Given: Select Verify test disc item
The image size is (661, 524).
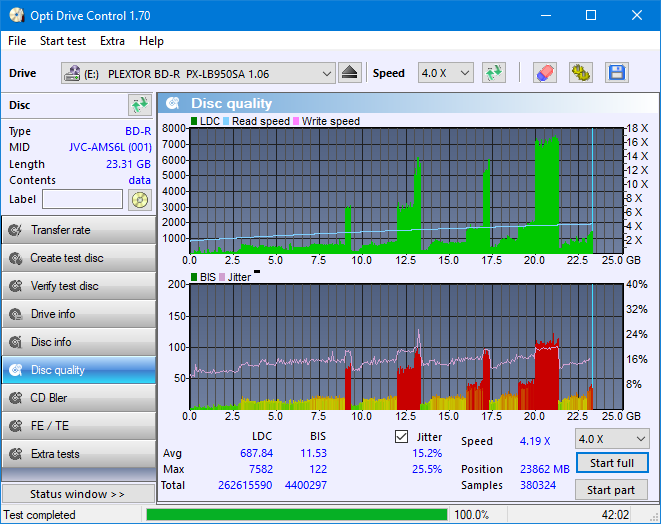Looking at the screenshot, I should [x=79, y=286].
